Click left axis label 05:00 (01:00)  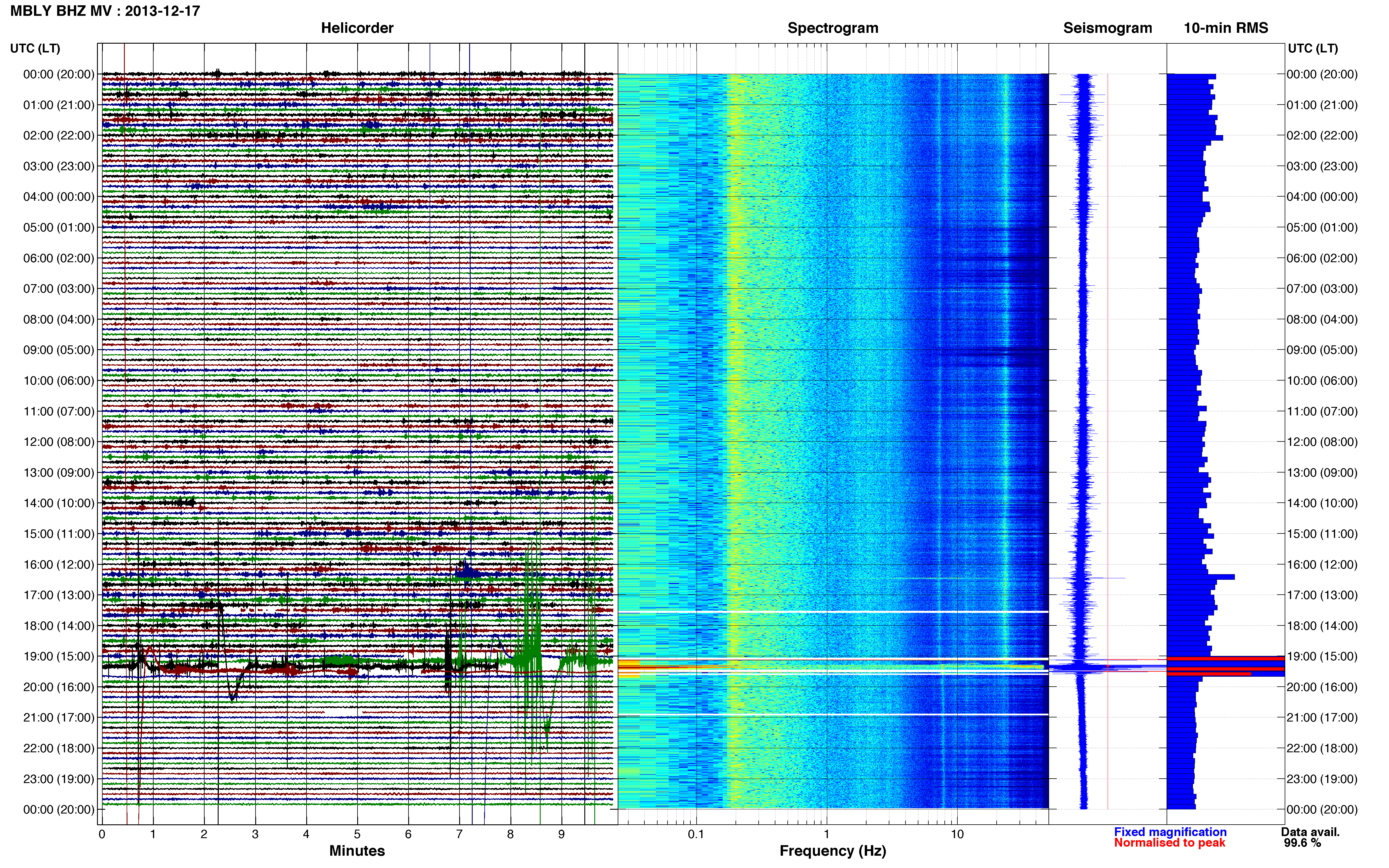[x=59, y=227]
